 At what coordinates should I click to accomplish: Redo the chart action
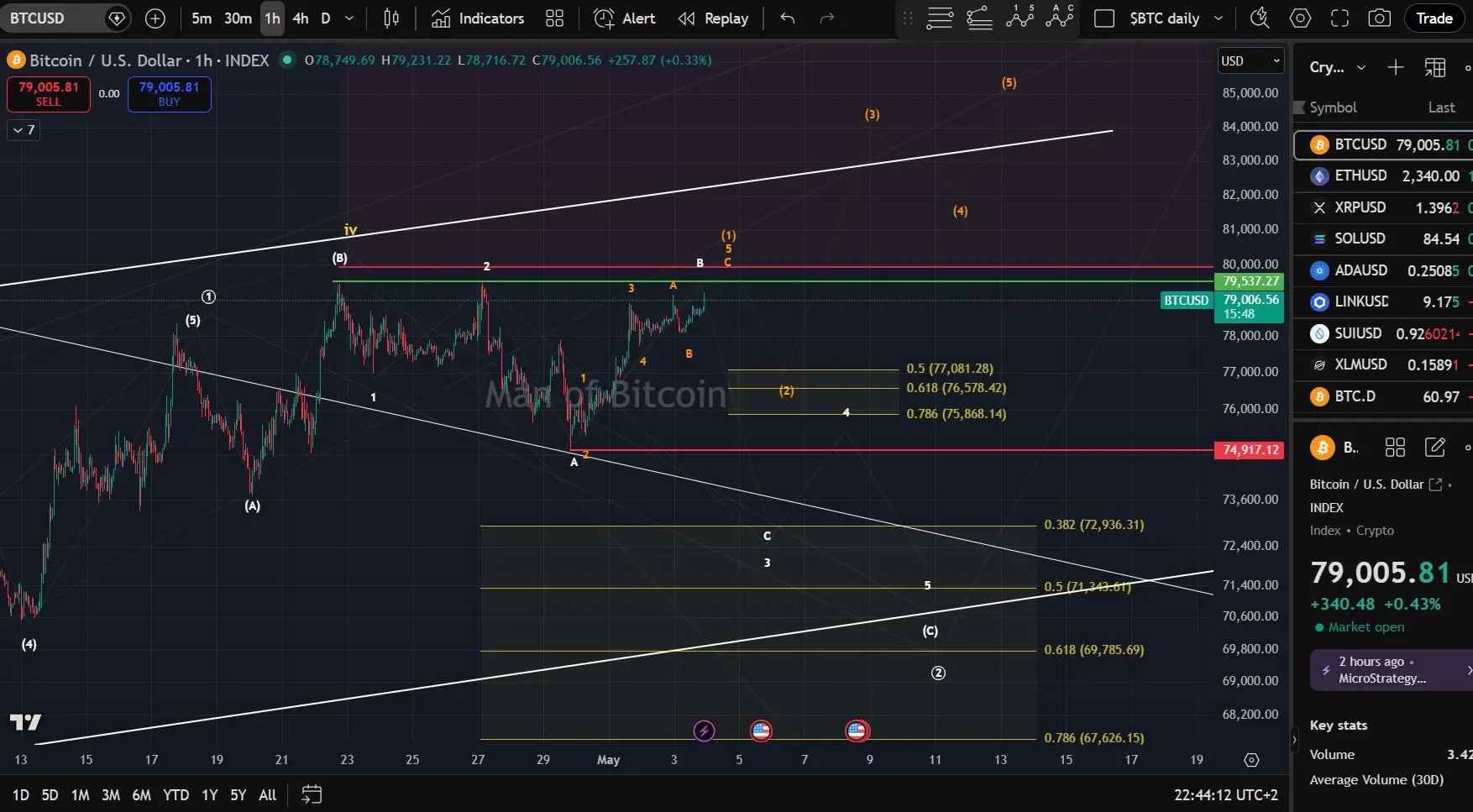click(826, 18)
